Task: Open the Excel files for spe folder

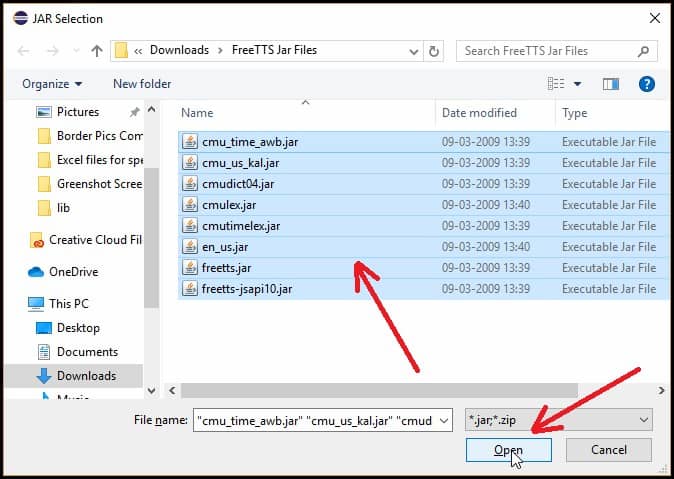Action: (90, 160)
